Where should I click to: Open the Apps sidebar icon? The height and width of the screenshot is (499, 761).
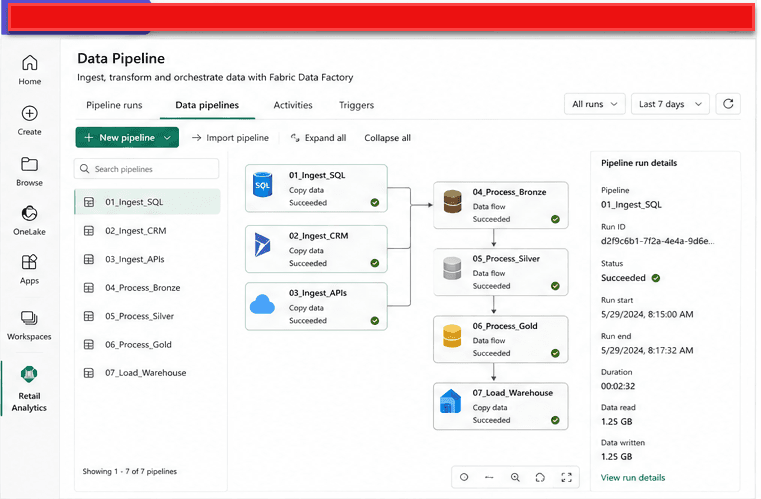30,262
